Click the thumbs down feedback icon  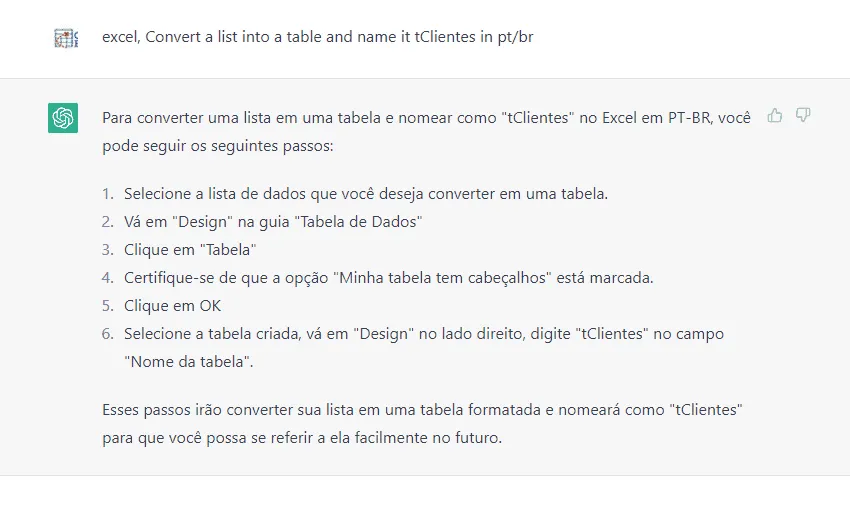(x=803, y=115)
